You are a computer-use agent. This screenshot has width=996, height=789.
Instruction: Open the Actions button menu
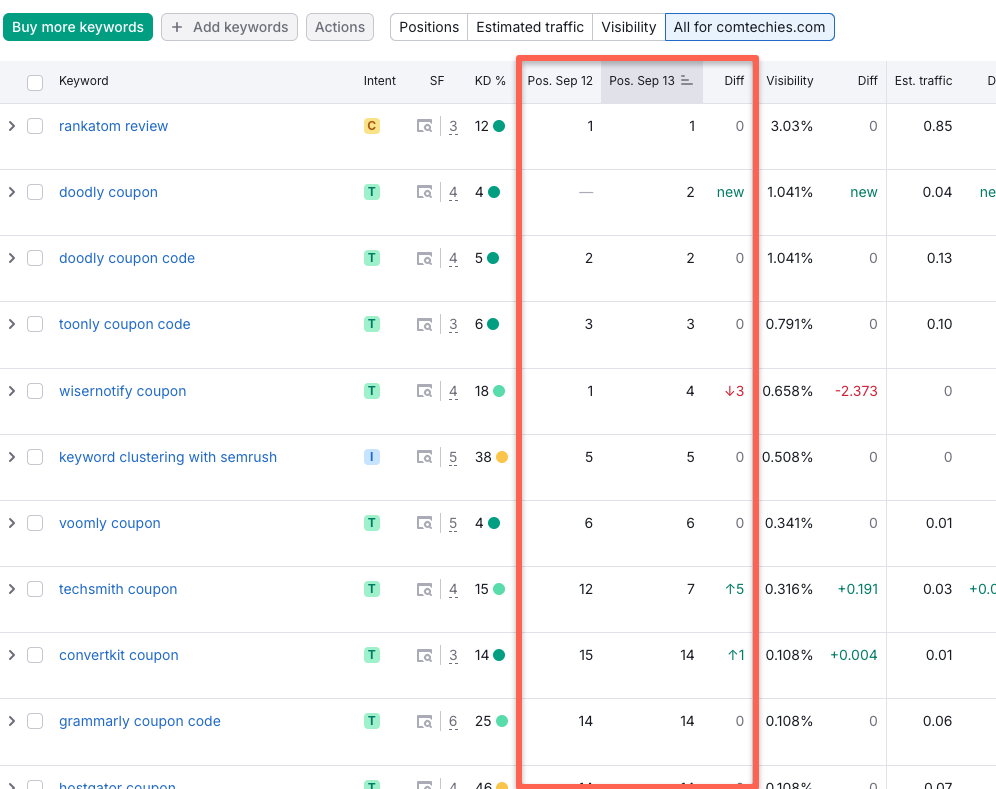coord(340,27)
